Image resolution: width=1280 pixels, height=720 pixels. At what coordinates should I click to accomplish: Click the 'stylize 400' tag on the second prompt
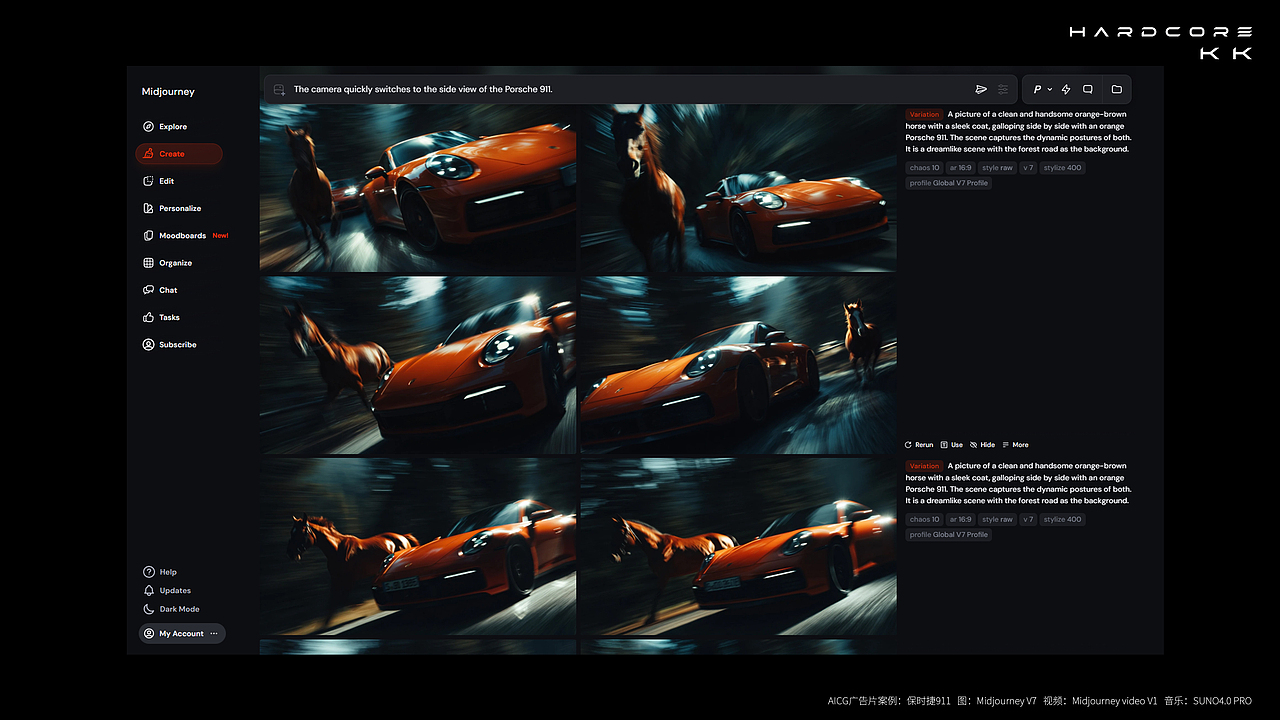(x=1062, y=519)
